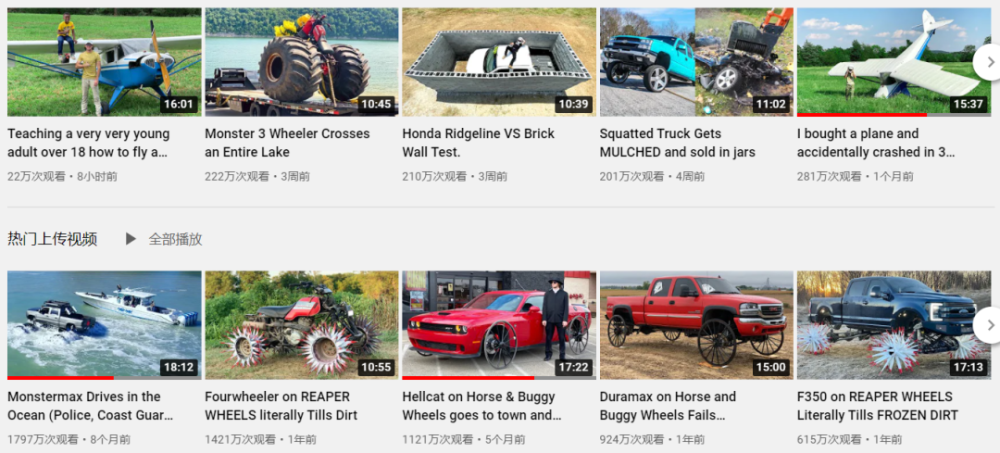This screenshot has width=1000, height=453.
Task: Open blue airplane flying lesson thumbnail
Action: point(104,62)
